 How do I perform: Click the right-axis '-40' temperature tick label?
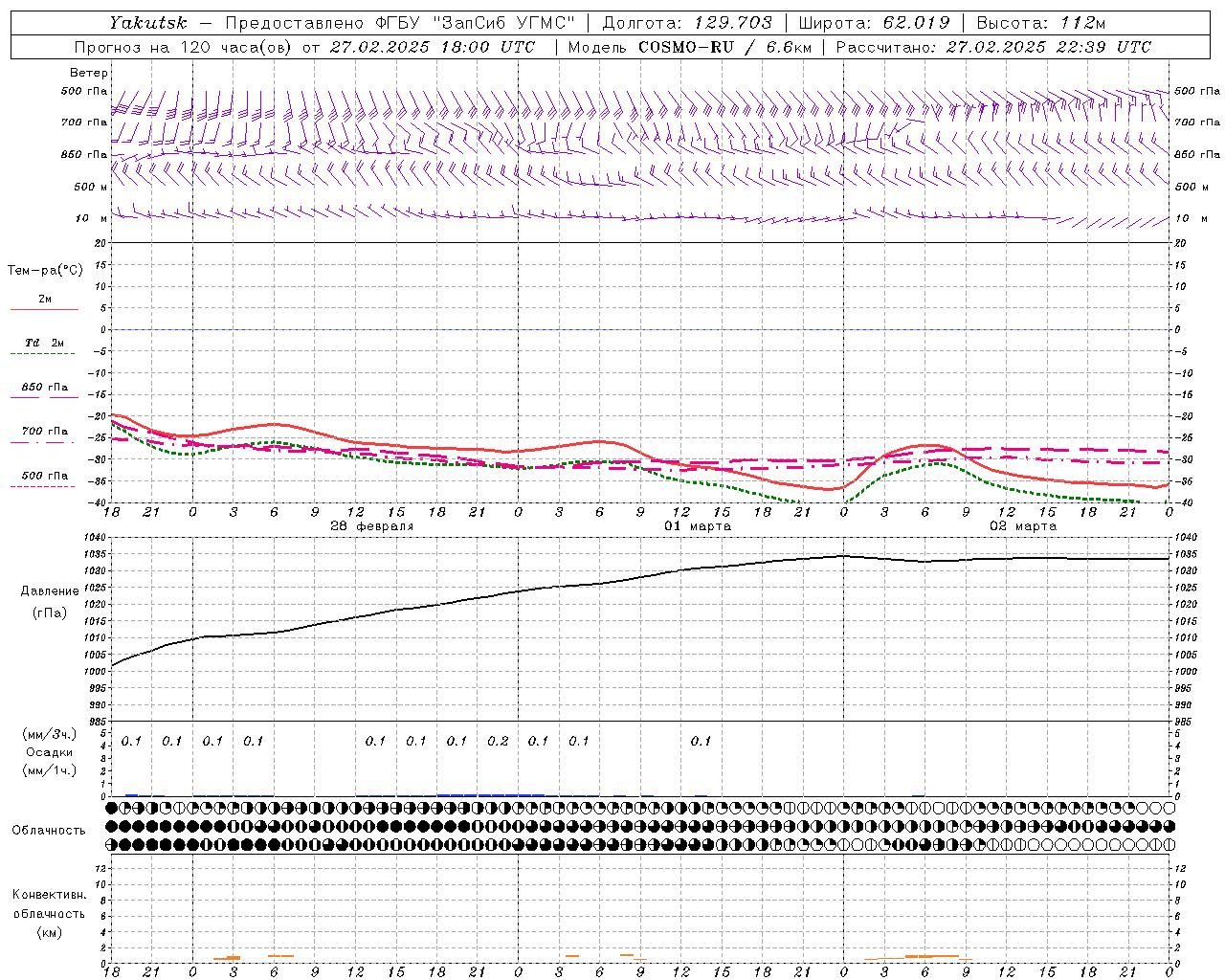click(x=1185, y=503)
